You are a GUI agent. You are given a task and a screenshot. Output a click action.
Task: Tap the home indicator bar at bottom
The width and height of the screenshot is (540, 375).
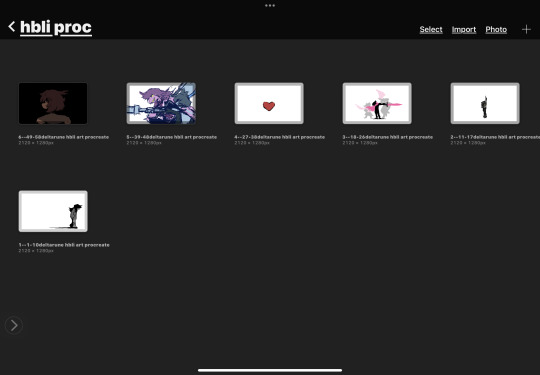[270, 370]
